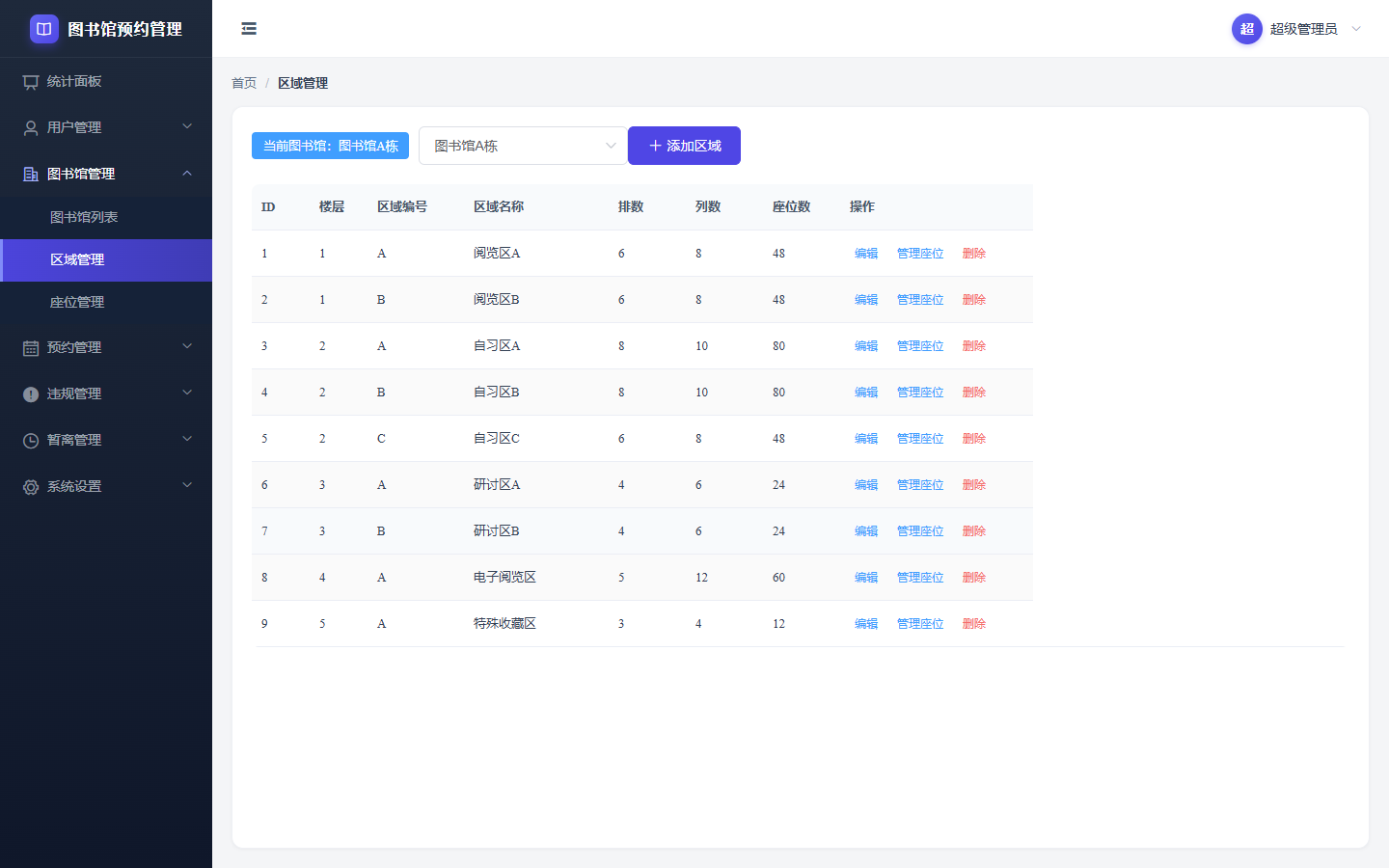Toggle the sidebar collapse hamburger icon
The height and width of the screenshot is (868, 1389).
coord(249,29)
